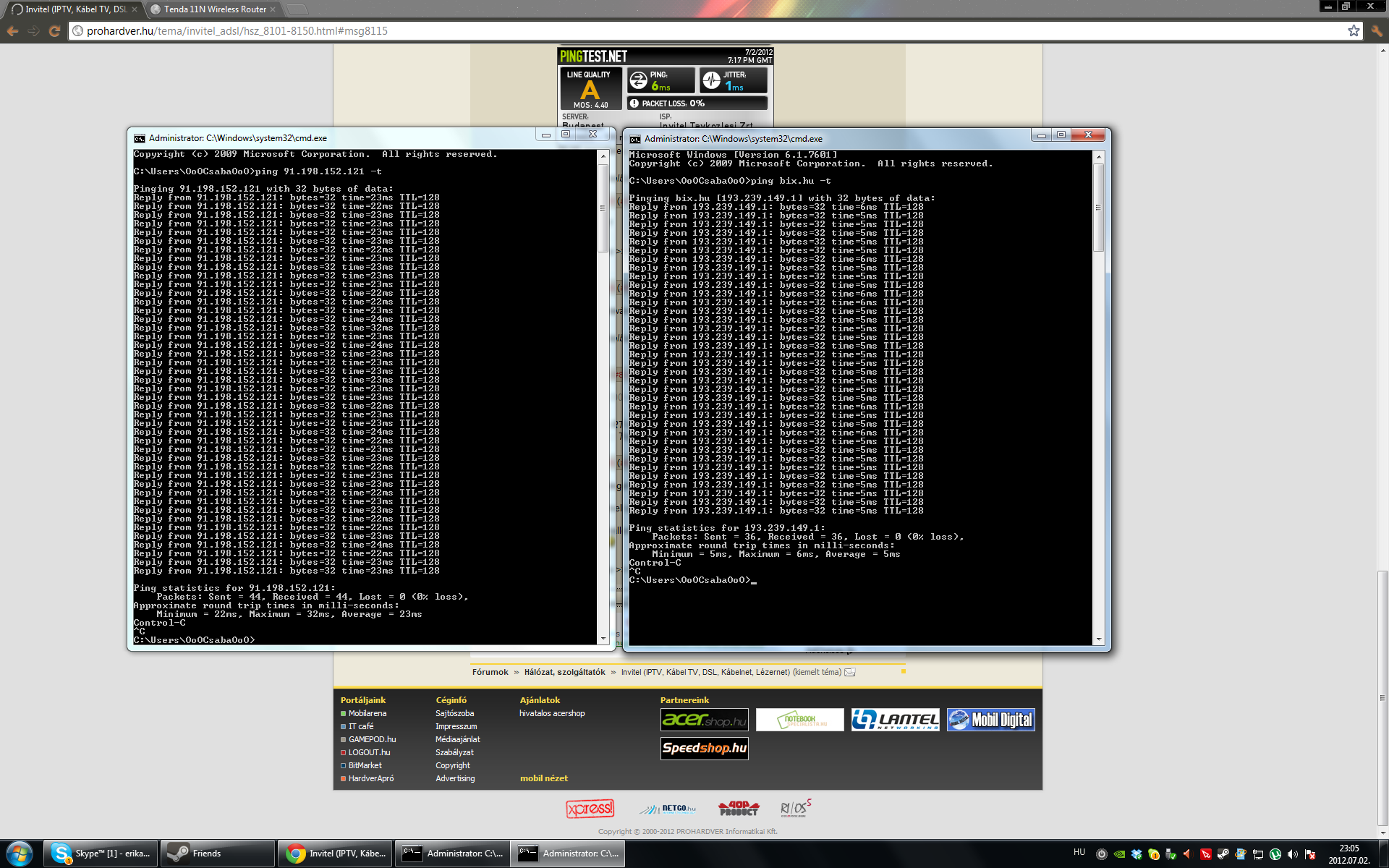Open left cmd window system menu icon
The width and height of the screenshot is (1389, 868).
click(140, 138)
